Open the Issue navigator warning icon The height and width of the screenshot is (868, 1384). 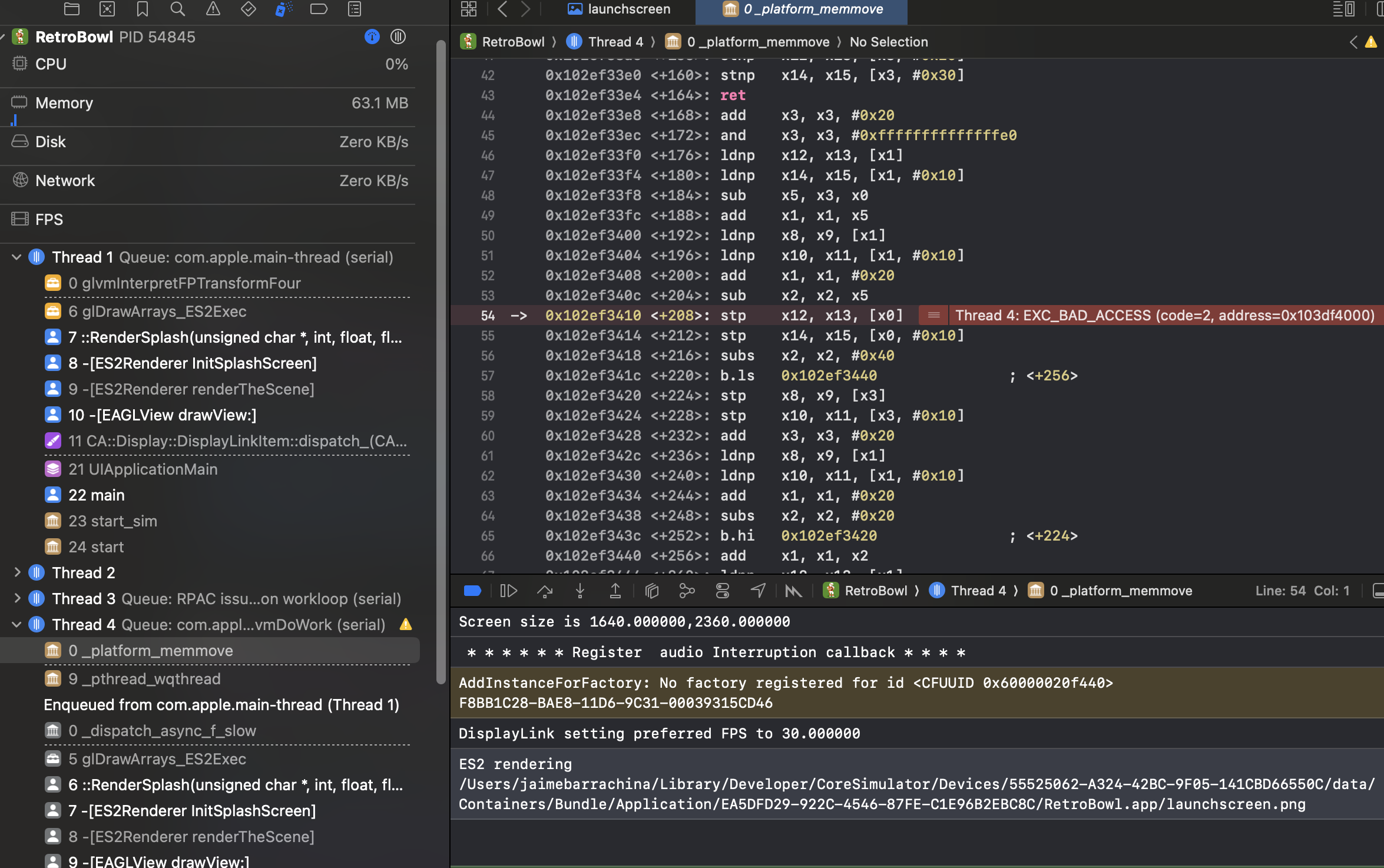(x=213, y=9)
